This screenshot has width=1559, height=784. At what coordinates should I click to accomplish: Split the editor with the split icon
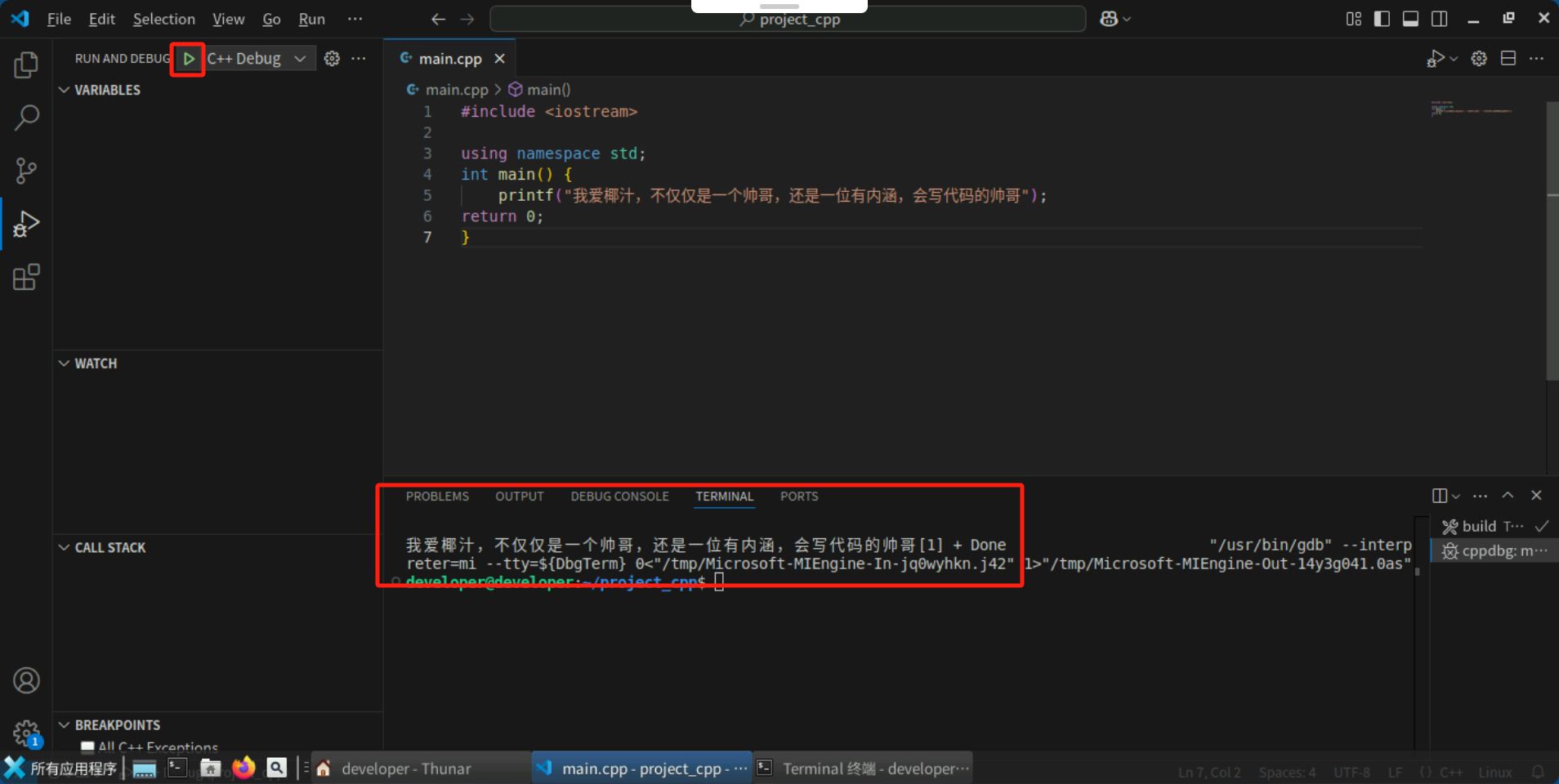click(x=1508, y=58)
